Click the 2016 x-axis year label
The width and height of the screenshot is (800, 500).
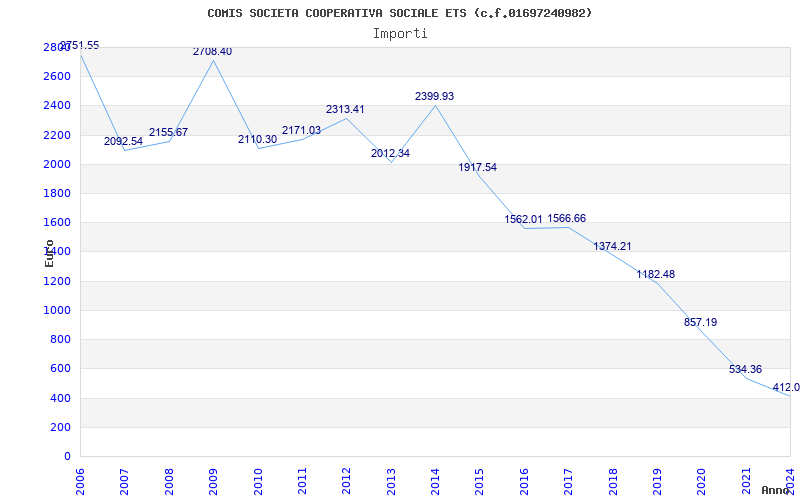pos(524,482)
